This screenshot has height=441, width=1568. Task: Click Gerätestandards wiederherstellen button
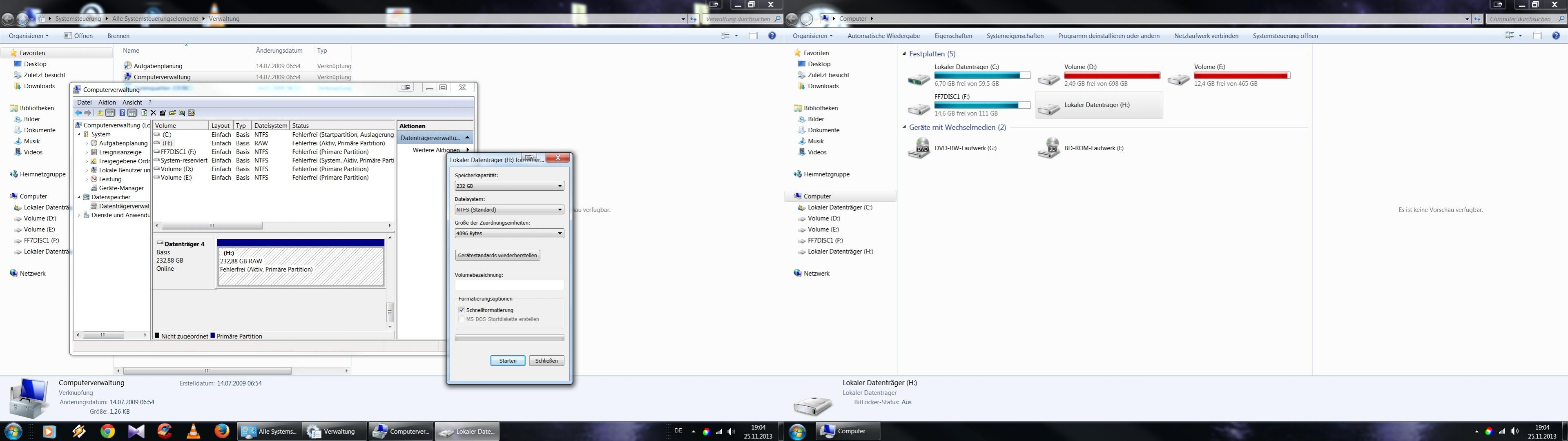coord(497,256)
